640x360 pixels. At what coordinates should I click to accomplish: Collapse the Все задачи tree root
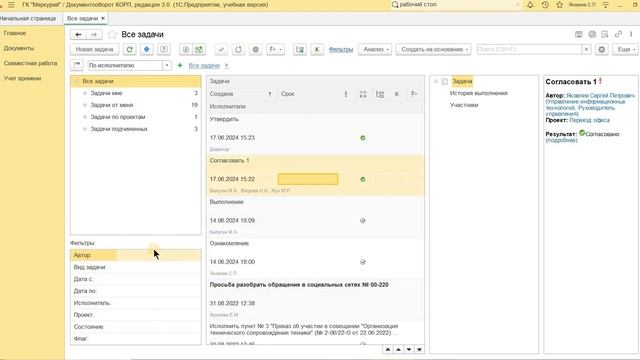(76, 81)
